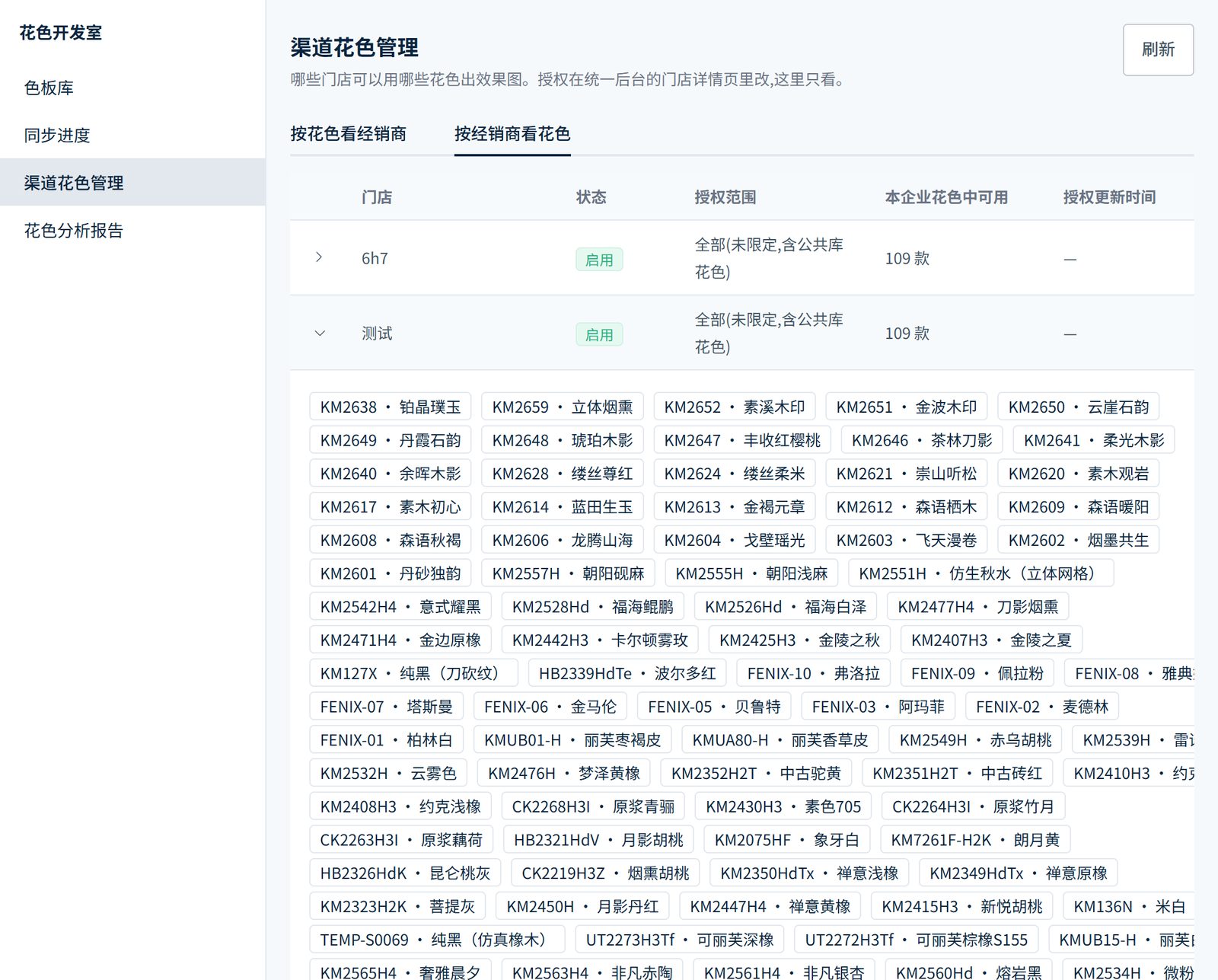Click the UT2272H3Tf · 可丽芙棕橡S155 tag

pyautogui.click(x=917, y=940)
